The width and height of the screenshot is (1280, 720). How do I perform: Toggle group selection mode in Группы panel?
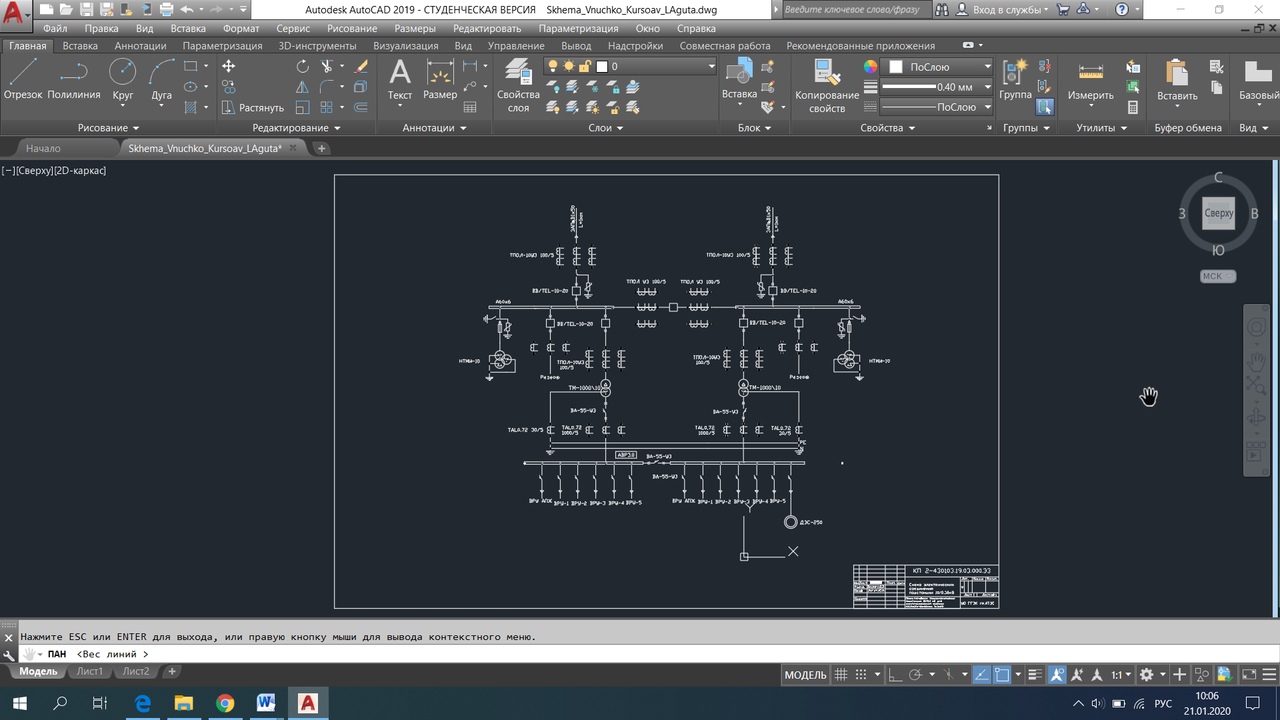pos(1044,107)
